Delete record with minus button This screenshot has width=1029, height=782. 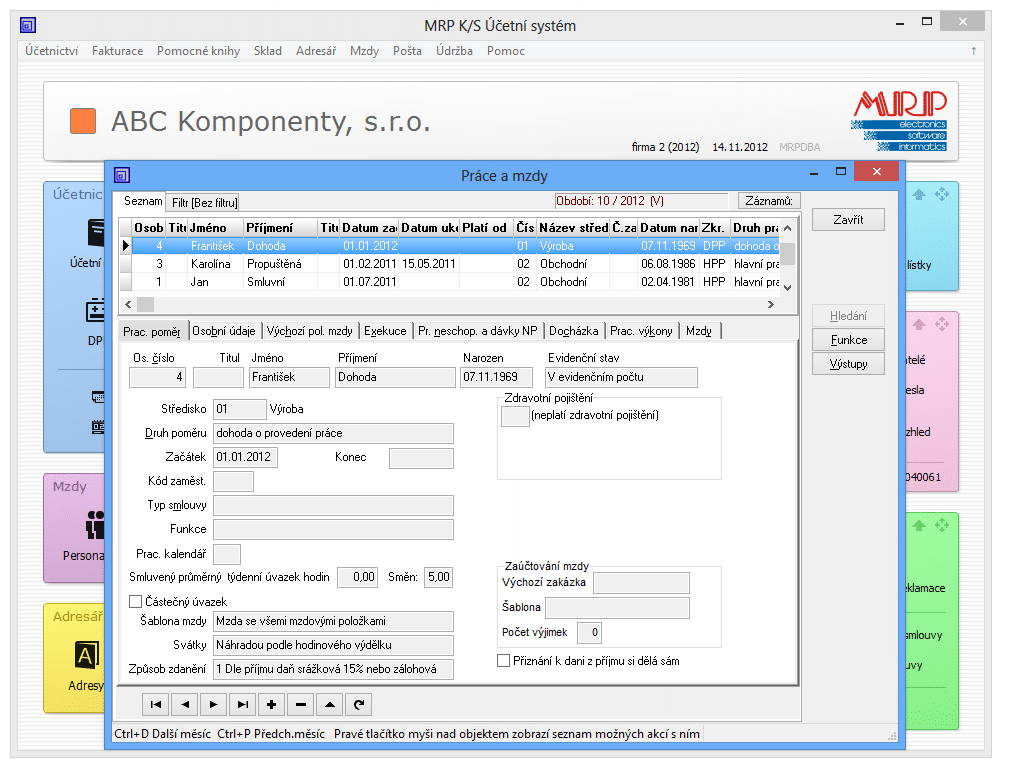click(301, 705)
